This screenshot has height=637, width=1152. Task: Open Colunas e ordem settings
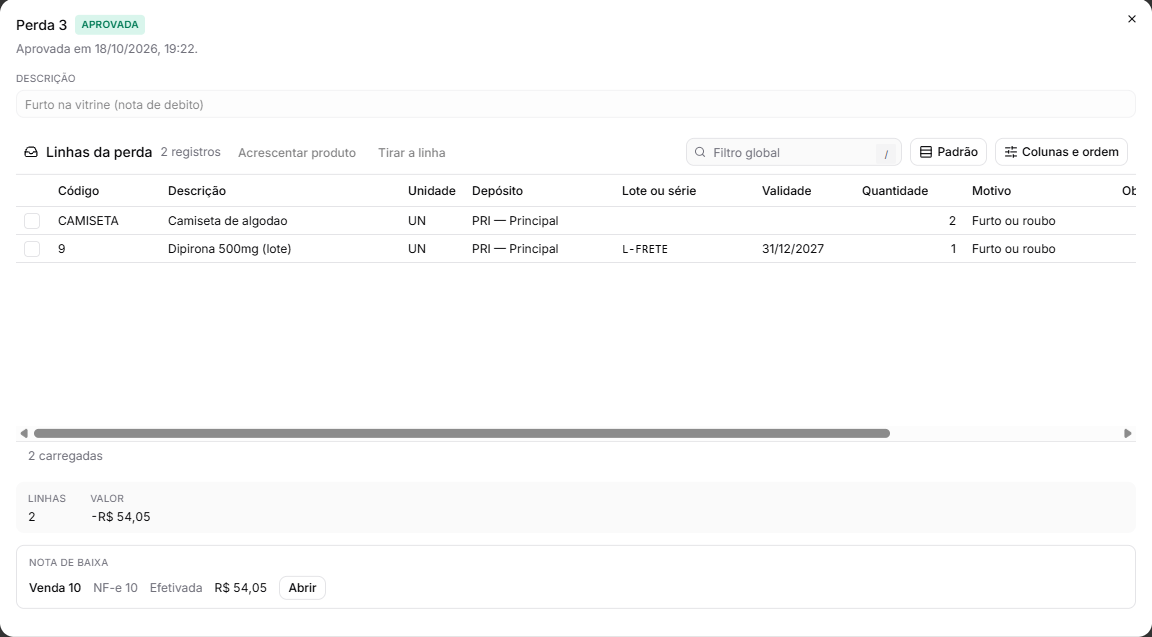pos(1062,152)
